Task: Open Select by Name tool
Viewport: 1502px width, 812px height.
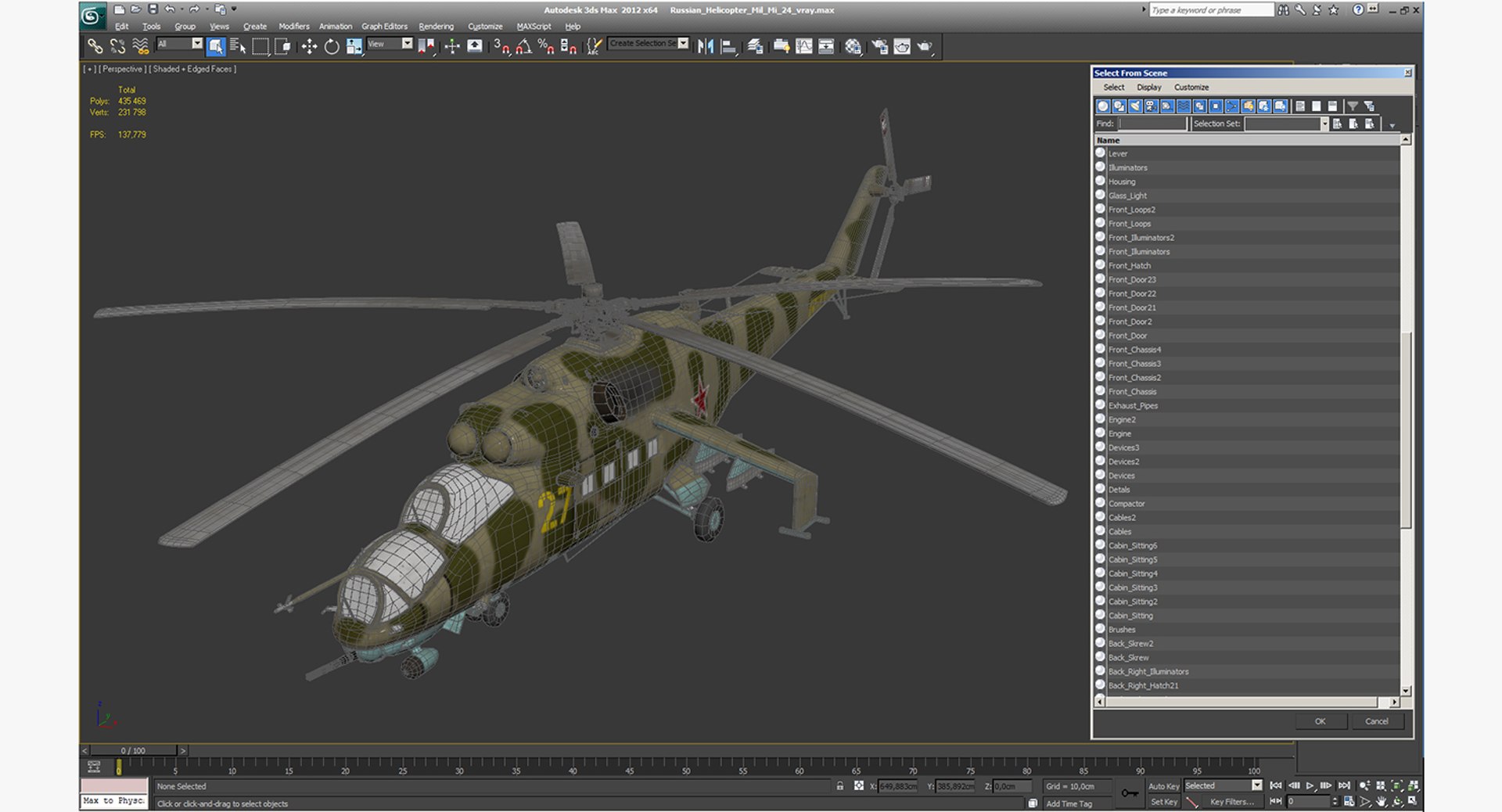Action: tap(238, 47)
